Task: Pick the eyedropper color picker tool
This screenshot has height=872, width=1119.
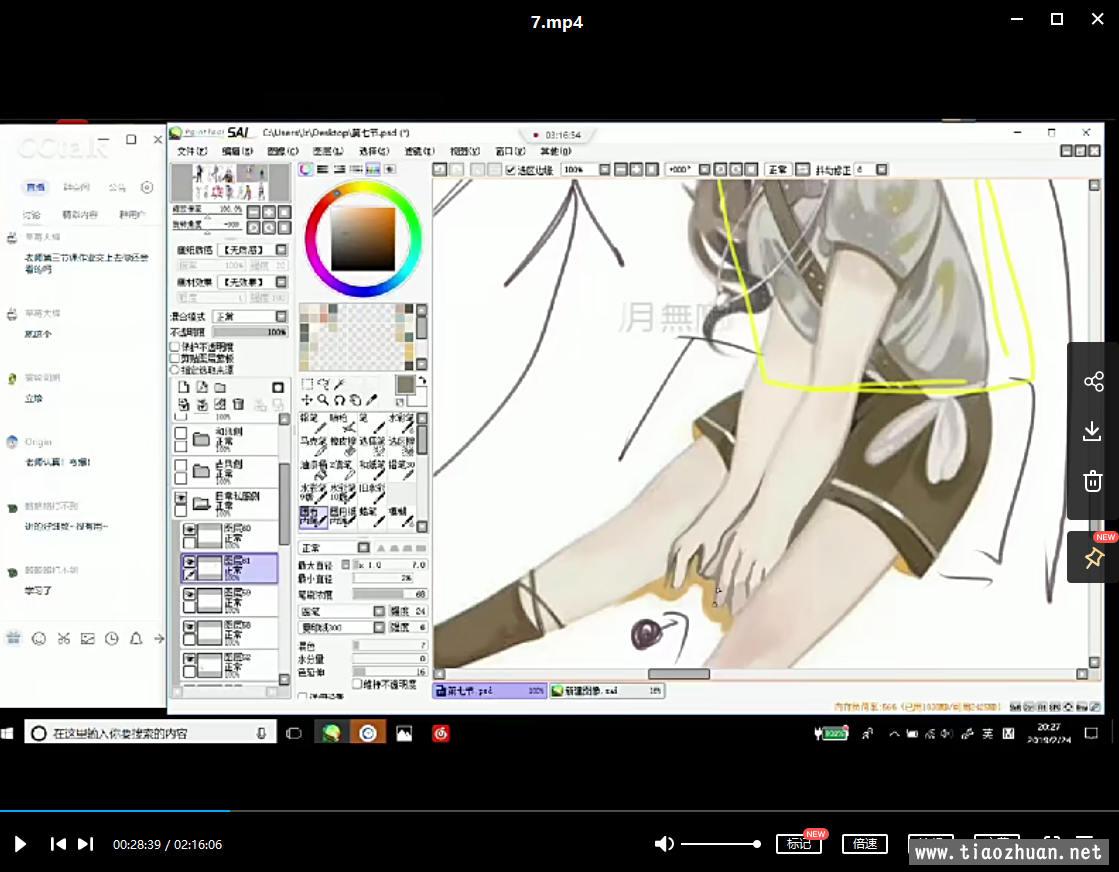Action: tap(372, 400)
